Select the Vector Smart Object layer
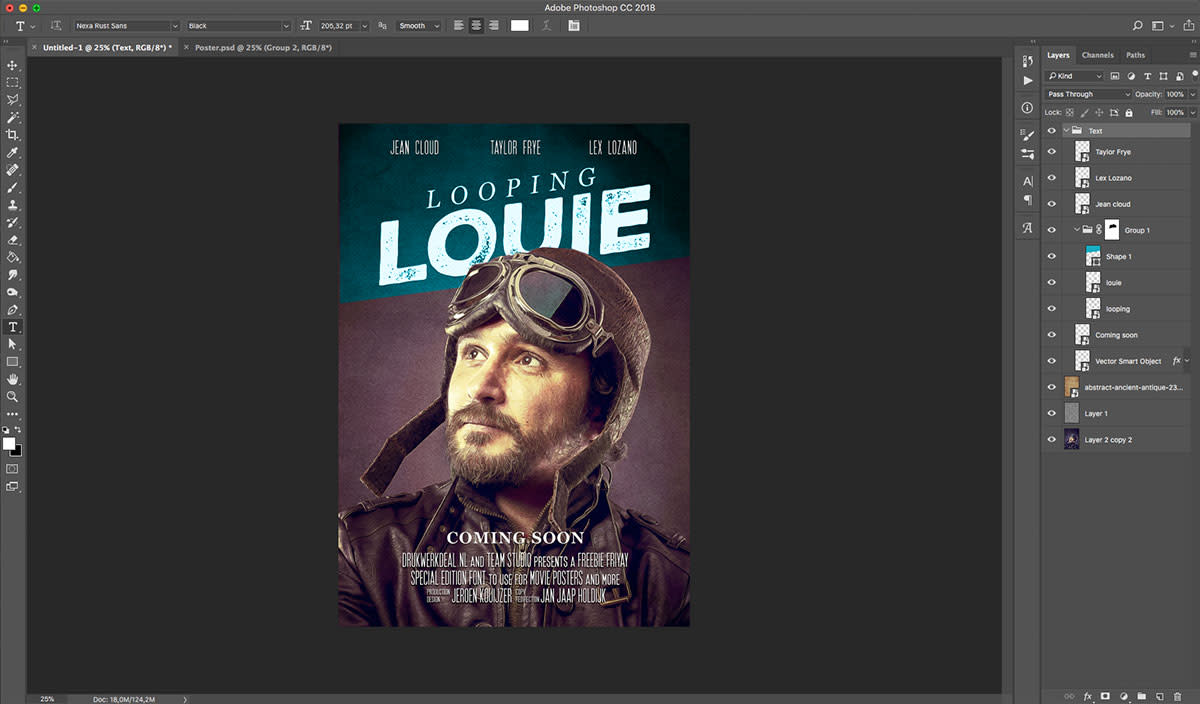The height and width of the screenshot is (704, 1200). [x=1127, y=361]
